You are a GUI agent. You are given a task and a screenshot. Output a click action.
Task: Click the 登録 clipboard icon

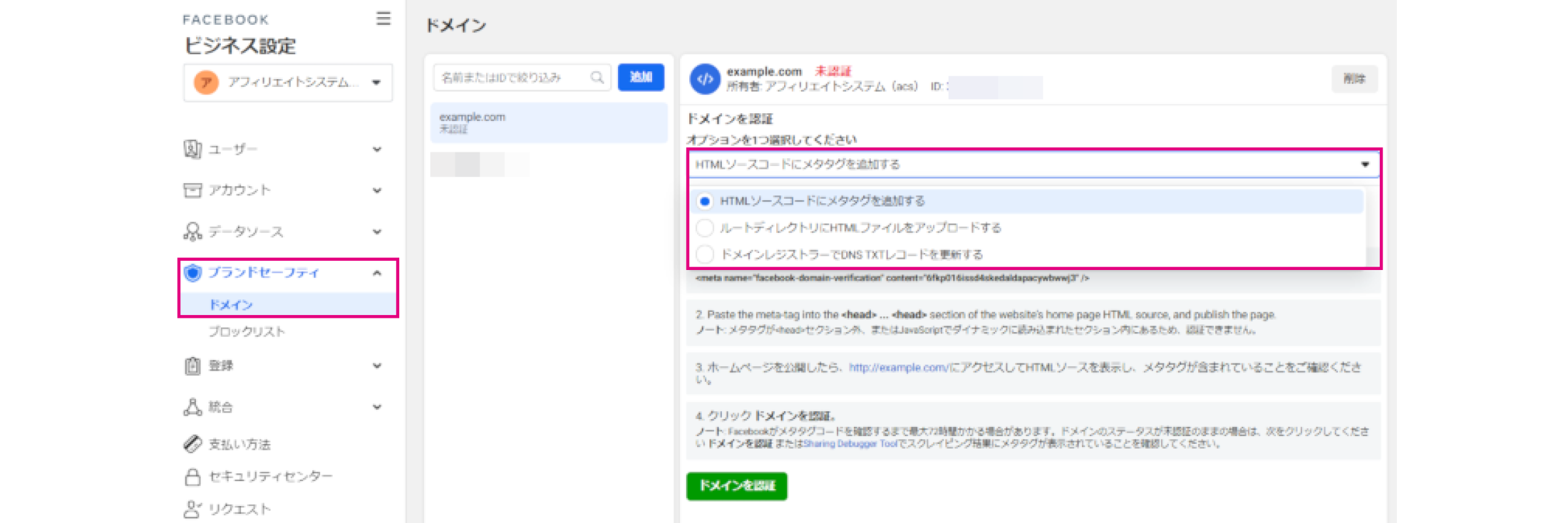coord(192,365)
